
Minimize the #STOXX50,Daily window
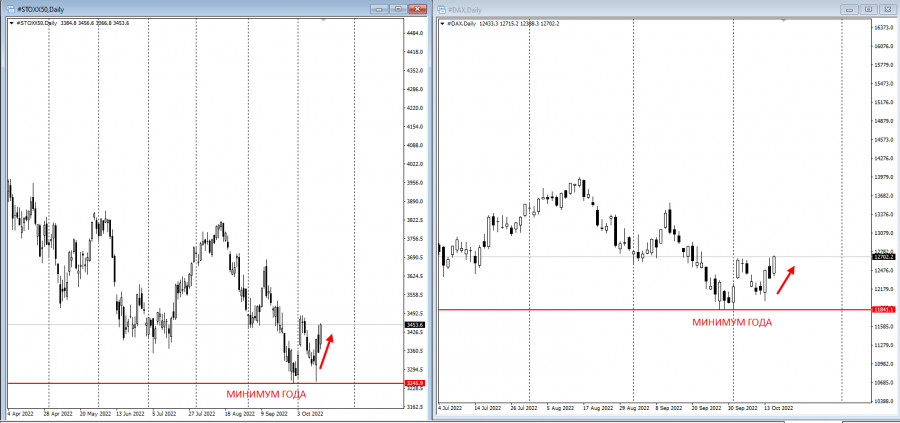[378, 9]
